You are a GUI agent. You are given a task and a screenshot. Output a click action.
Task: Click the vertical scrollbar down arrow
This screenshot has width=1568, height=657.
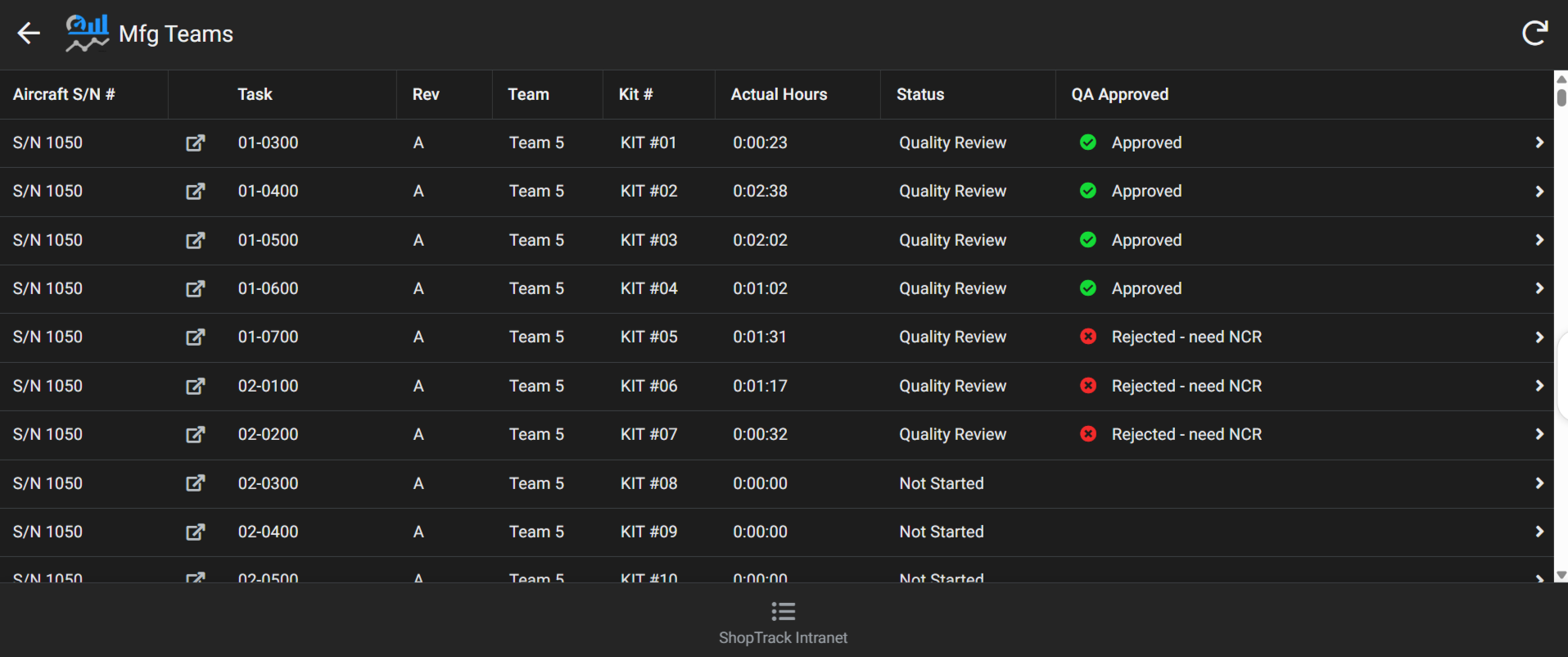[1561, 575]
